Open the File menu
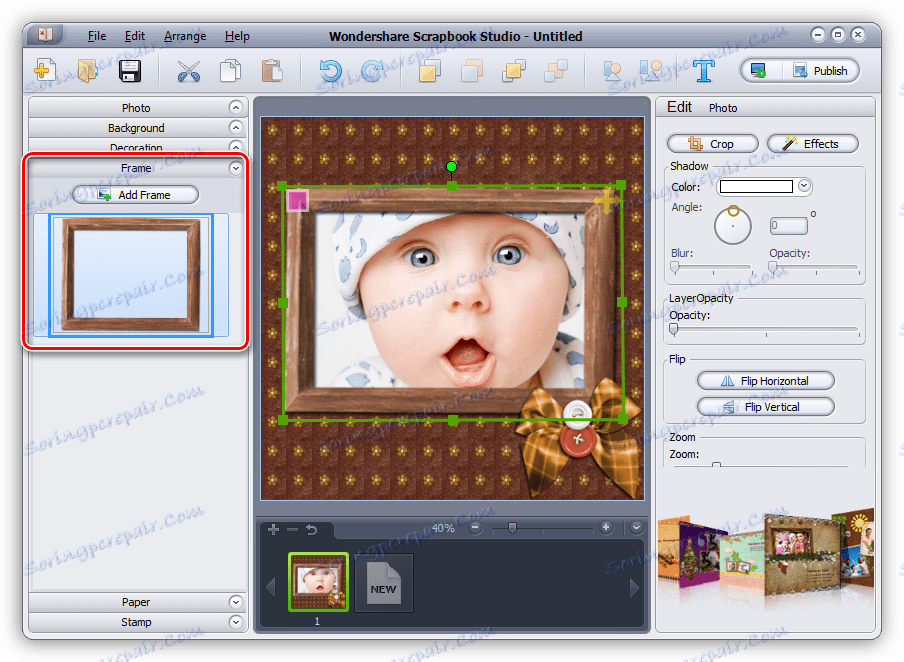The height and width of the screenshot is (662, 904). coord(97,36)
